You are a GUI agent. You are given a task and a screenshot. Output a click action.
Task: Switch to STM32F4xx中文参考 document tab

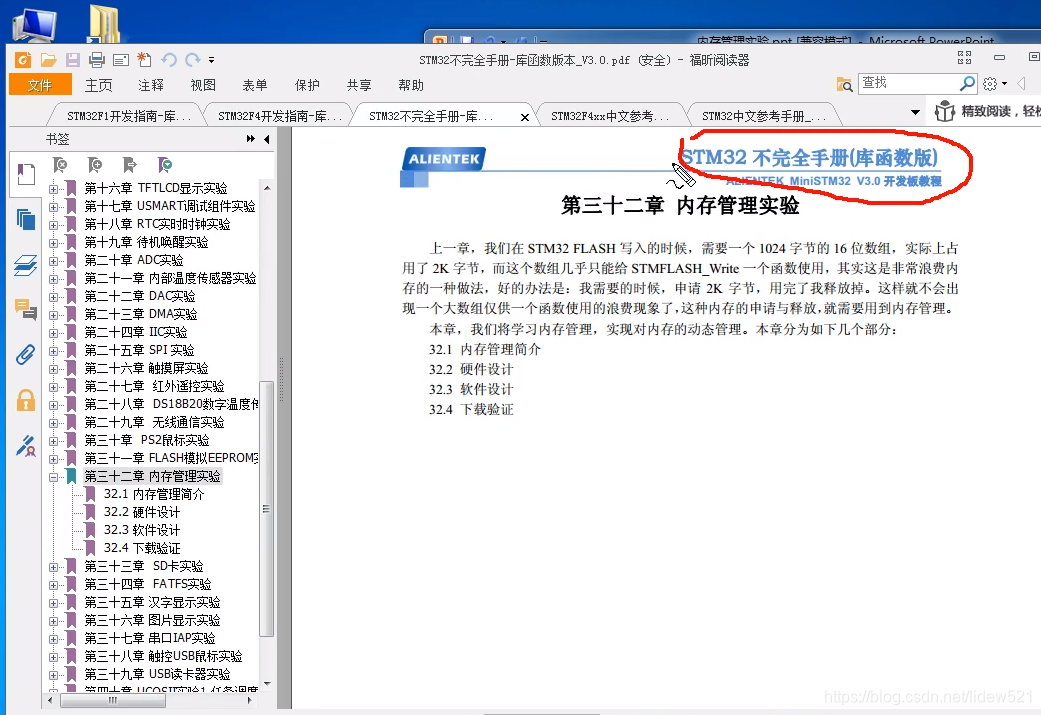(609, 116)
